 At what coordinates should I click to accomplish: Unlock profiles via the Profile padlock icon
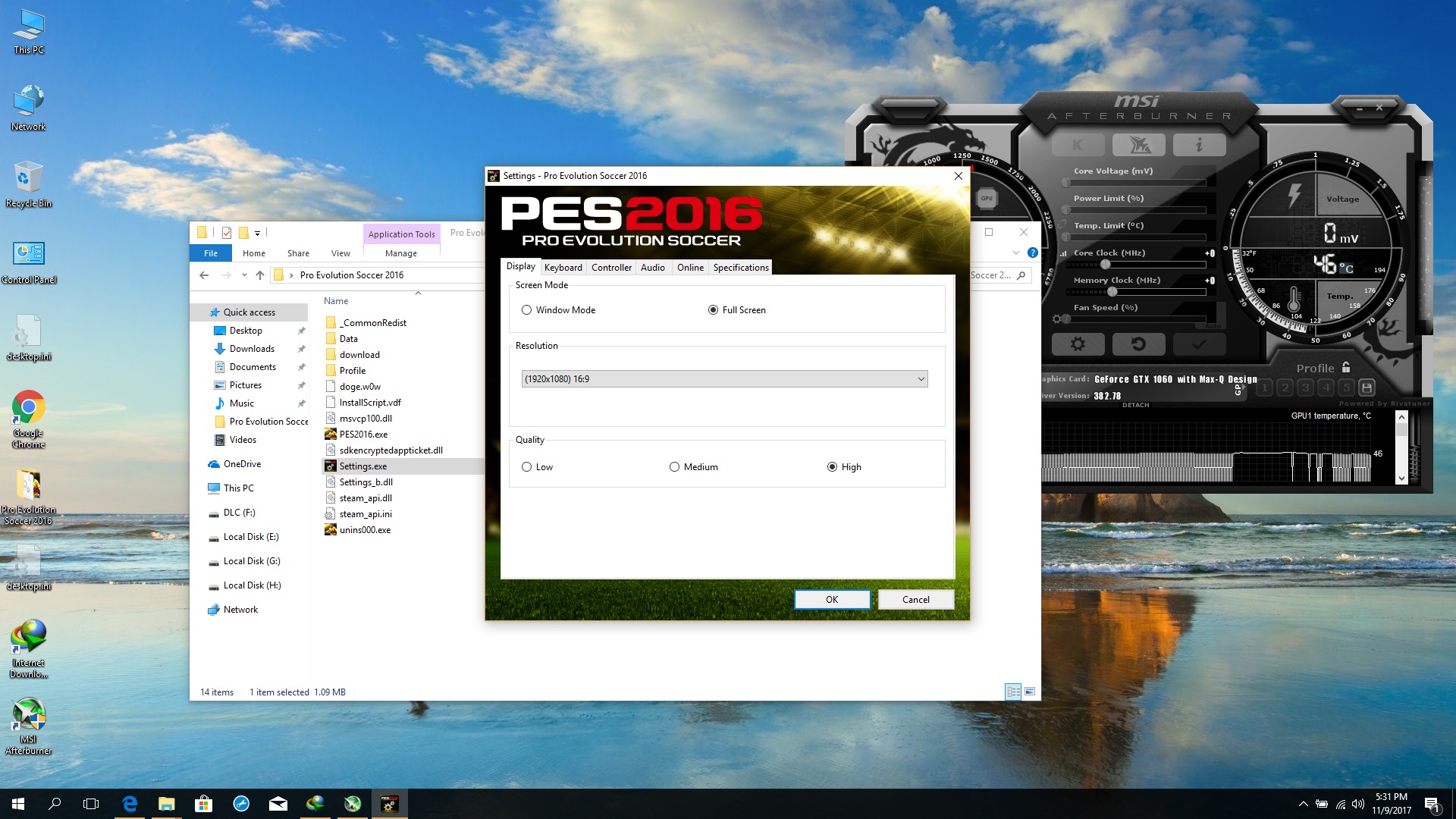tap(1345, 366)
